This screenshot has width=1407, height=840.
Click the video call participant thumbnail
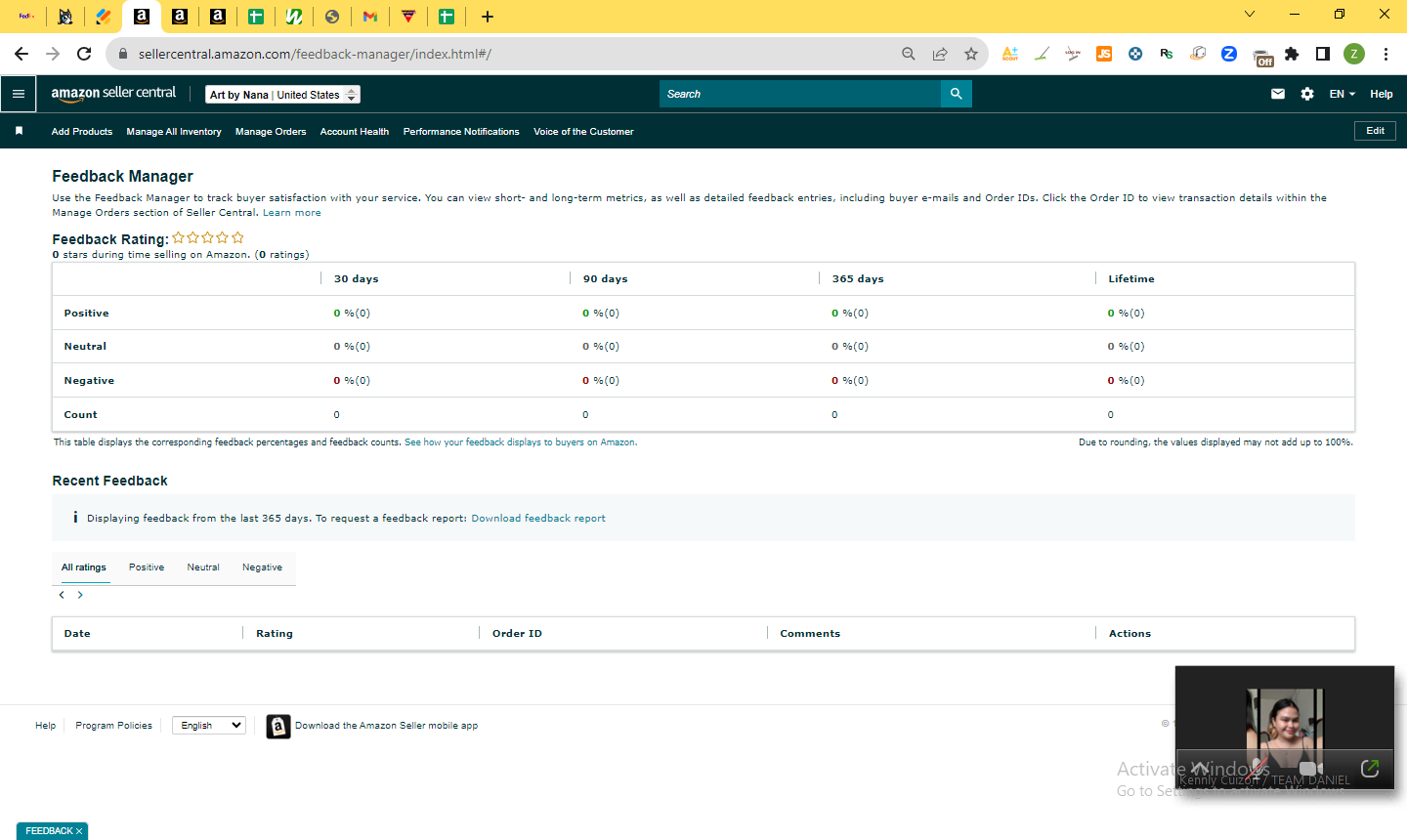(1285, 728)
